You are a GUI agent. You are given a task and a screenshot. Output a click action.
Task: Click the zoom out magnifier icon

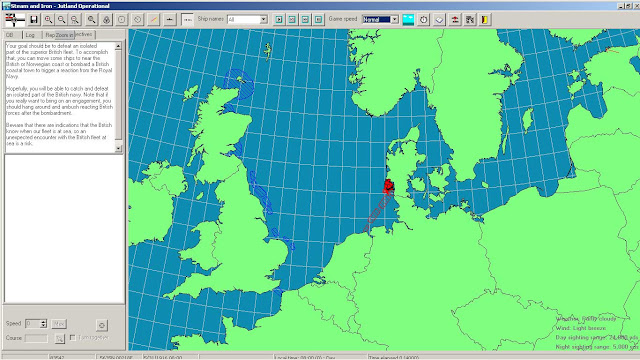click(x=62, y=19)
